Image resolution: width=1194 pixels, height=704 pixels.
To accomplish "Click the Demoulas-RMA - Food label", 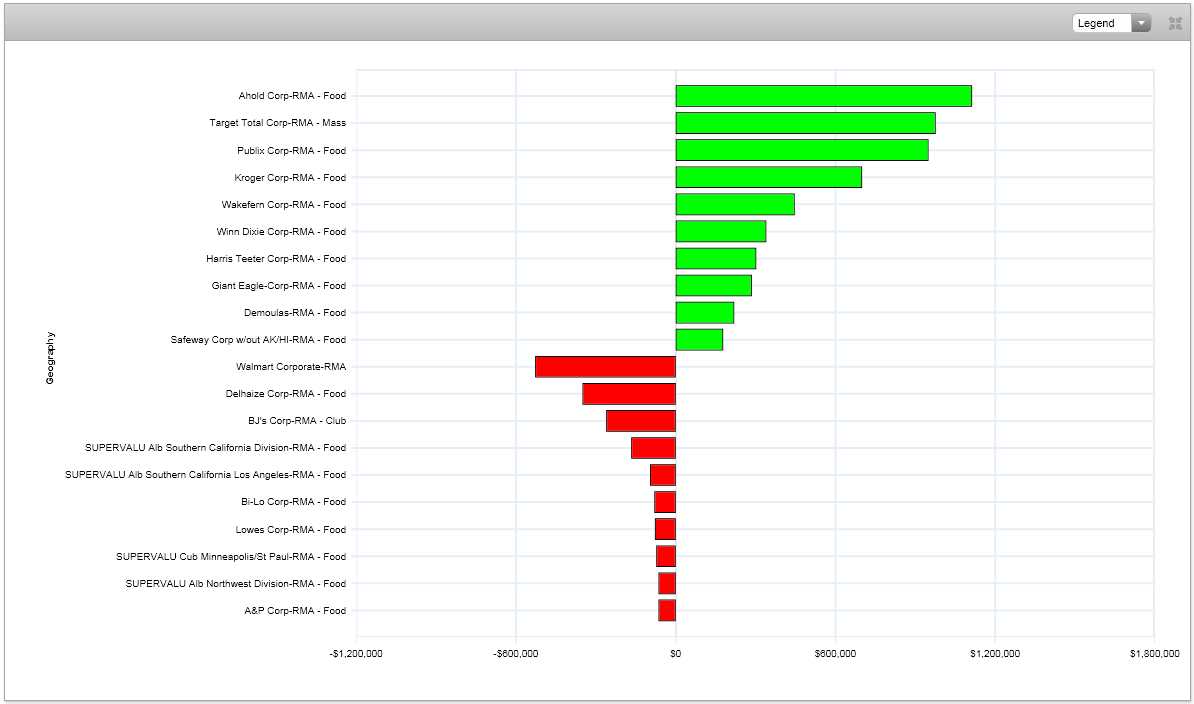I will click(294, 313).
